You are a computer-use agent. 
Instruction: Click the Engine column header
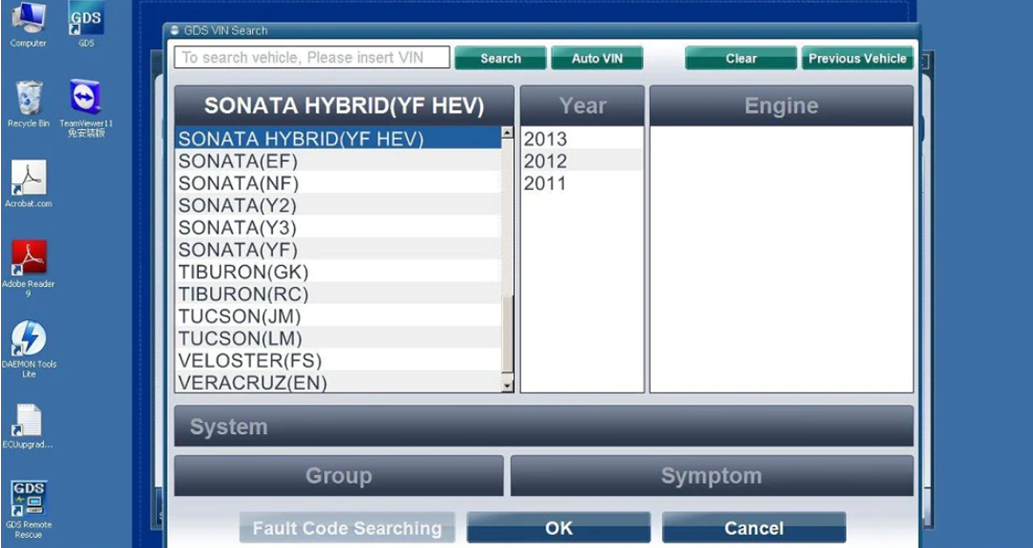tap(781, 105)
